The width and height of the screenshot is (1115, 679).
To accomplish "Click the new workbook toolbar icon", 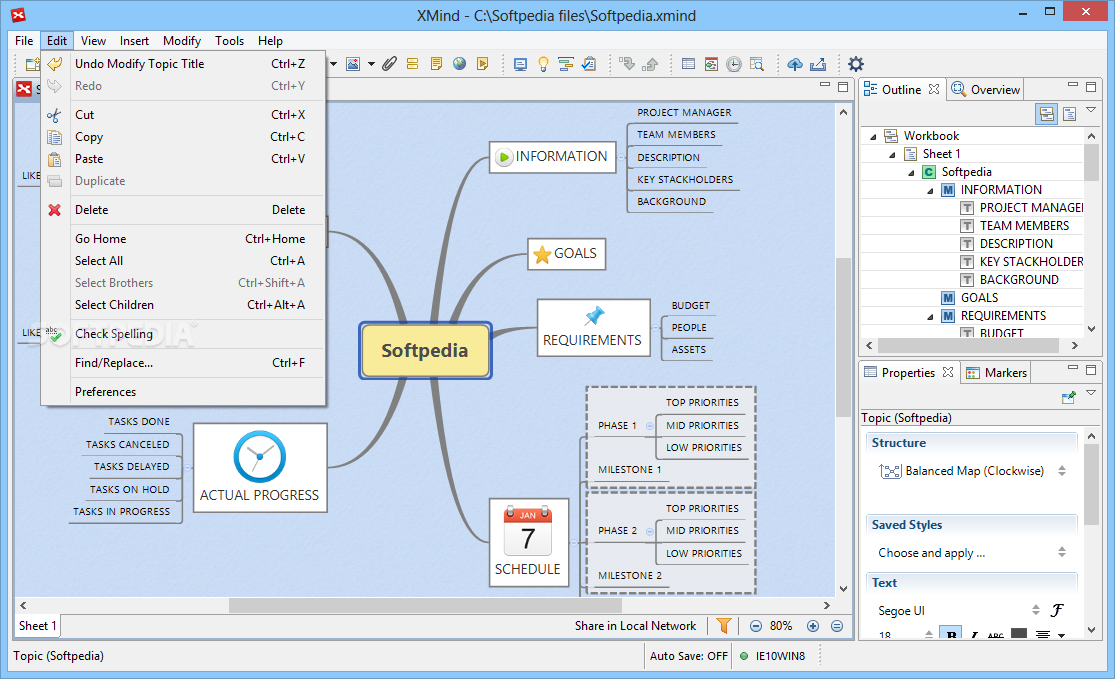I will (32, 65).
